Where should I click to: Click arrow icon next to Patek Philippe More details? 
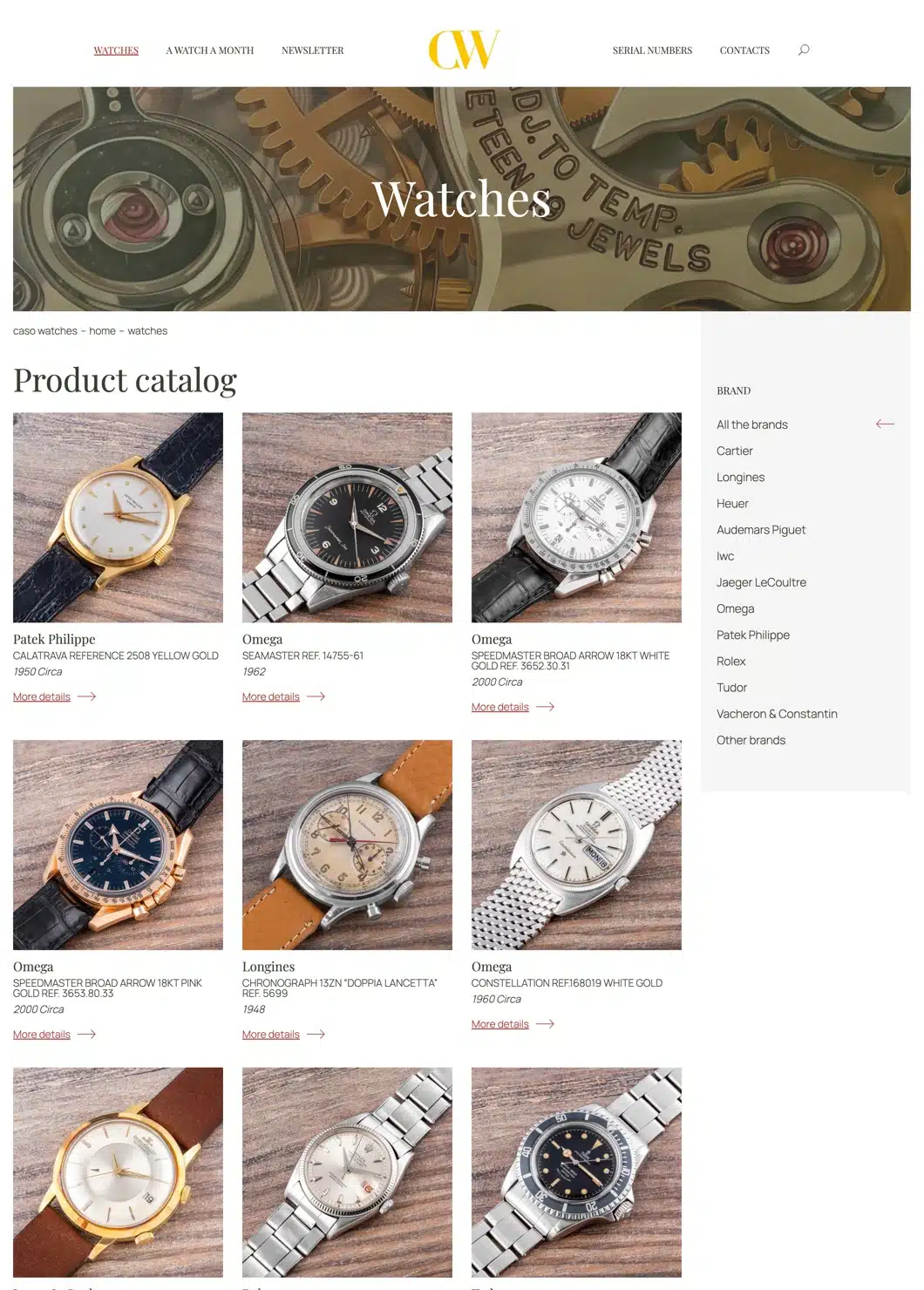pos(86,696)
